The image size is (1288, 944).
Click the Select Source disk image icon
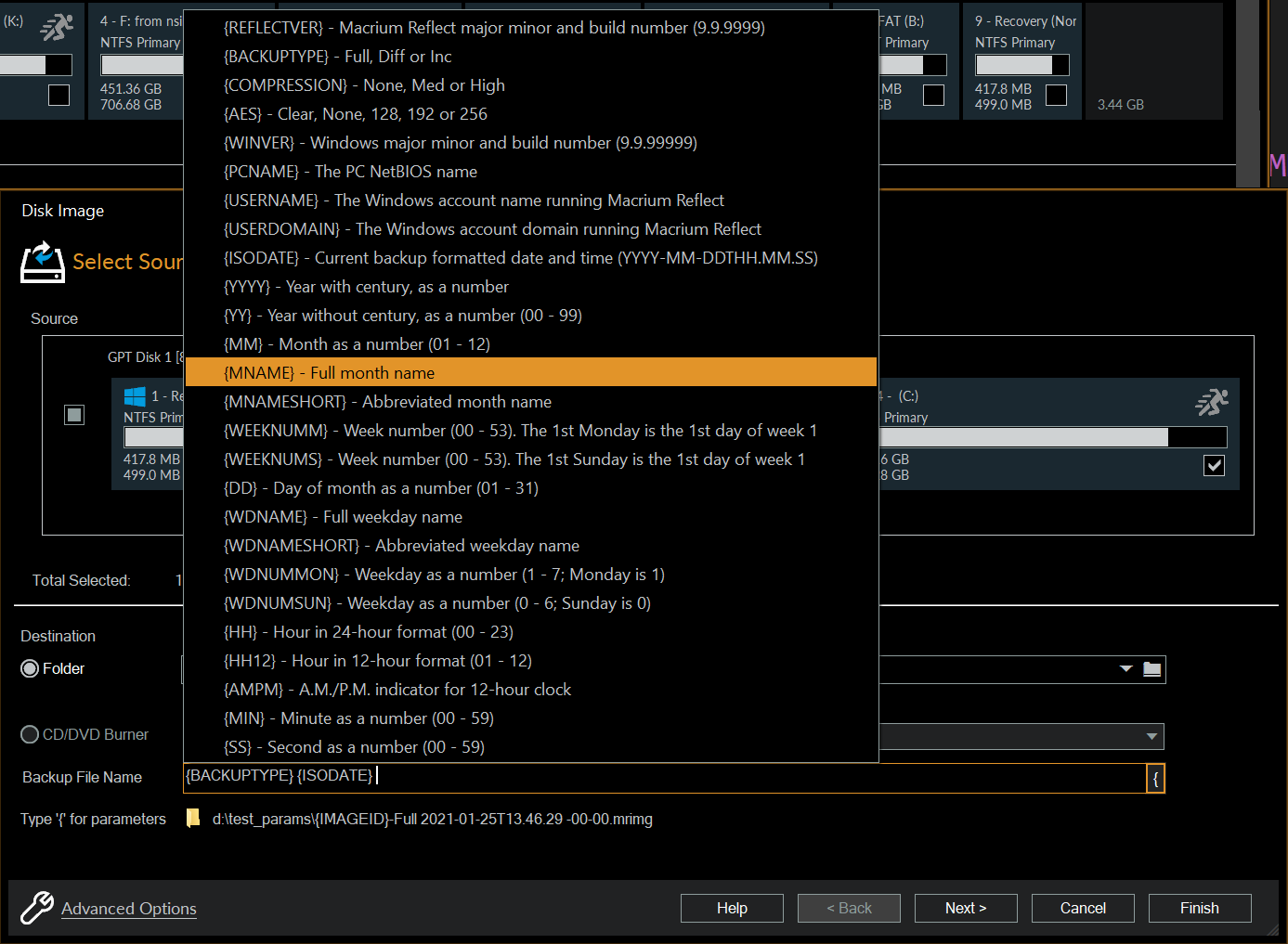click(42, 264)
